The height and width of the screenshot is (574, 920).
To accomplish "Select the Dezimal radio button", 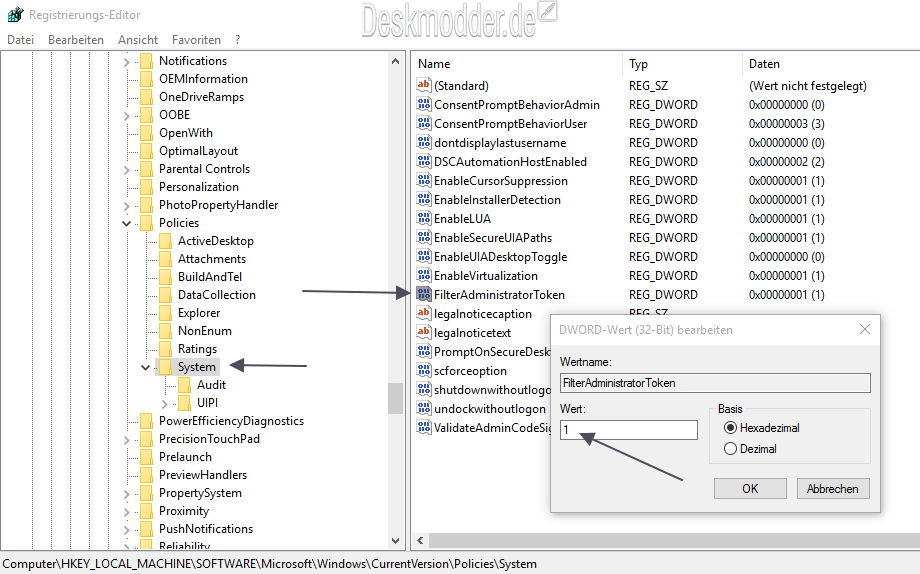I will 730,449.
